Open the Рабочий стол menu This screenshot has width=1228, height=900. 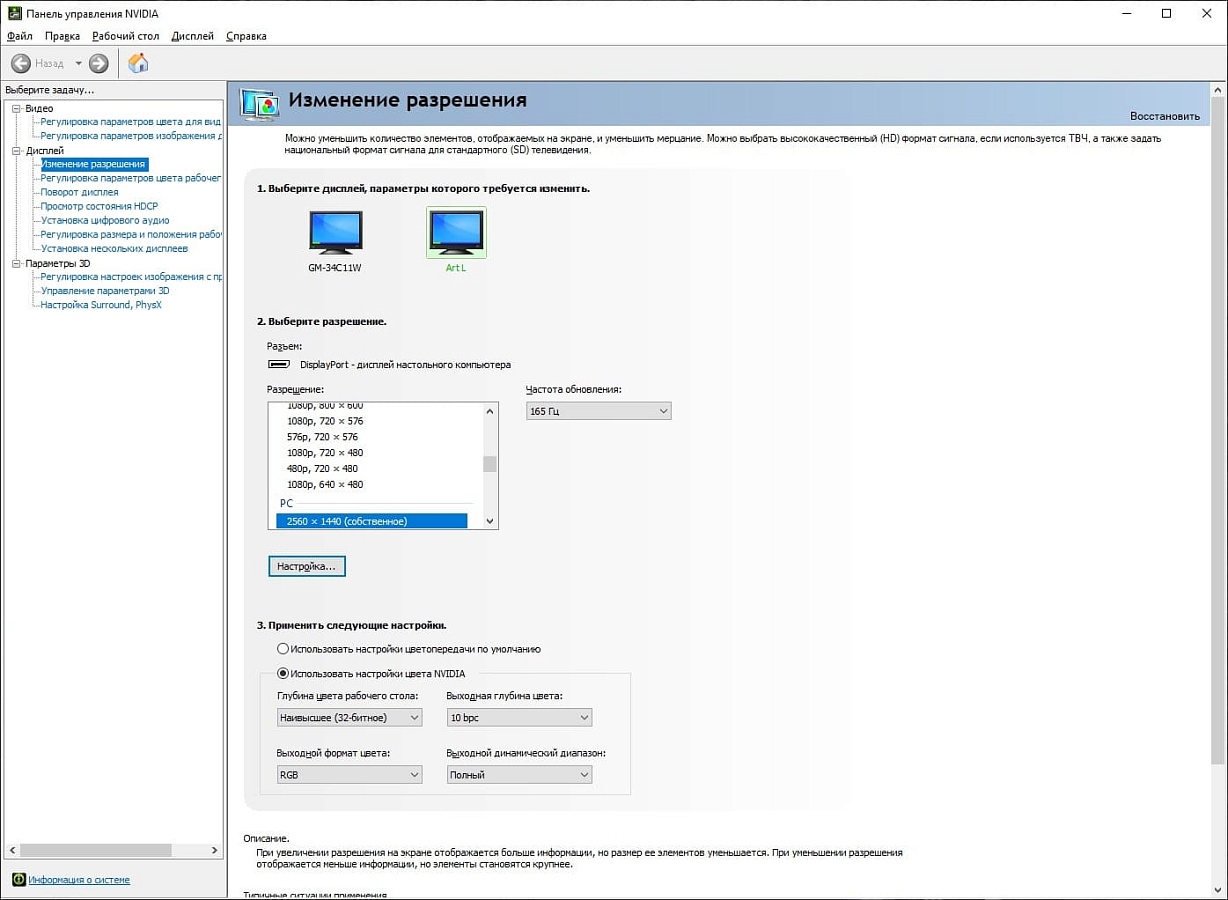[x=126, y=36]
